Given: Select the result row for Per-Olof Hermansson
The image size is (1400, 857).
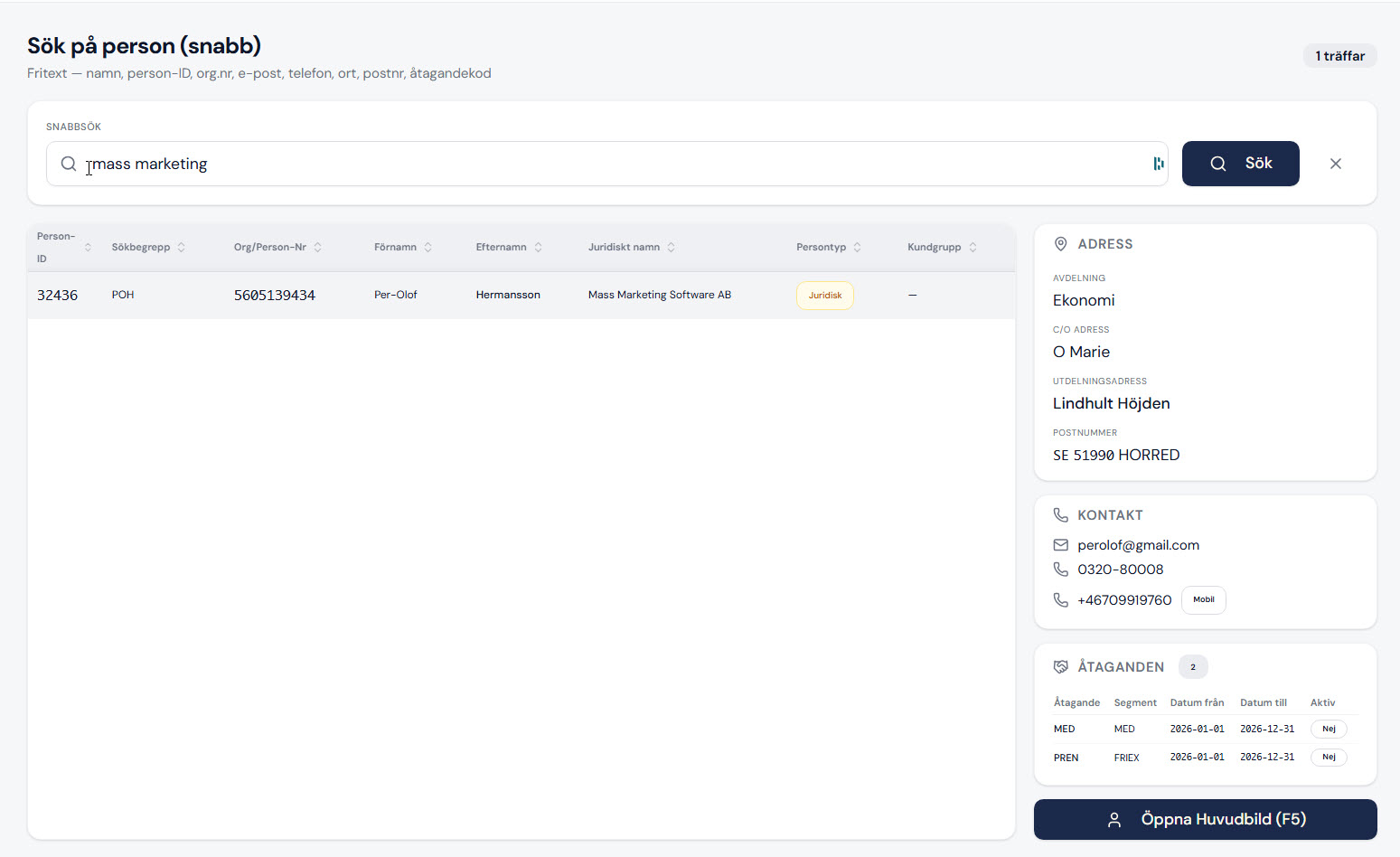Looking at the screenshot, I should (521, 295).
